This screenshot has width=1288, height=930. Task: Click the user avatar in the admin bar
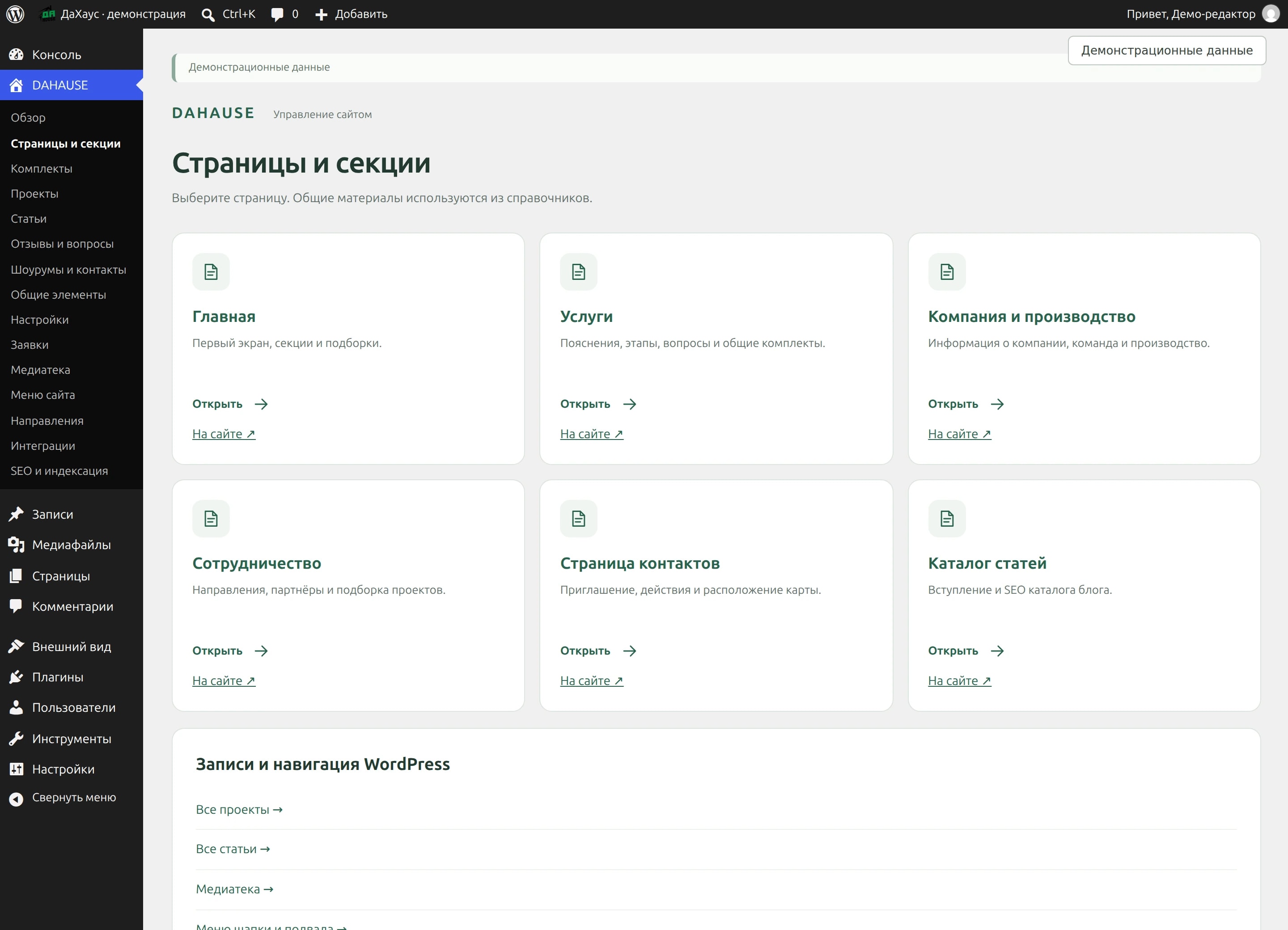(x=1271, y=14)
